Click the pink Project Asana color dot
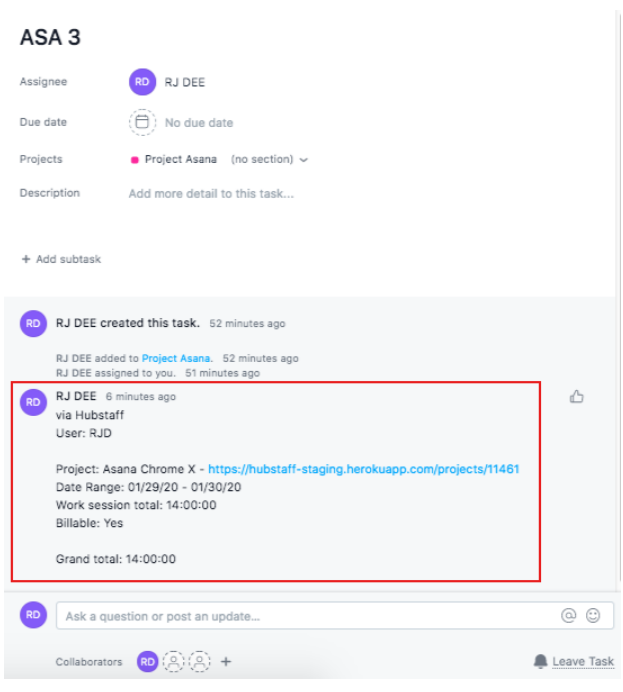The height and width of the screenshot is (692, 623). coord(135,160)
